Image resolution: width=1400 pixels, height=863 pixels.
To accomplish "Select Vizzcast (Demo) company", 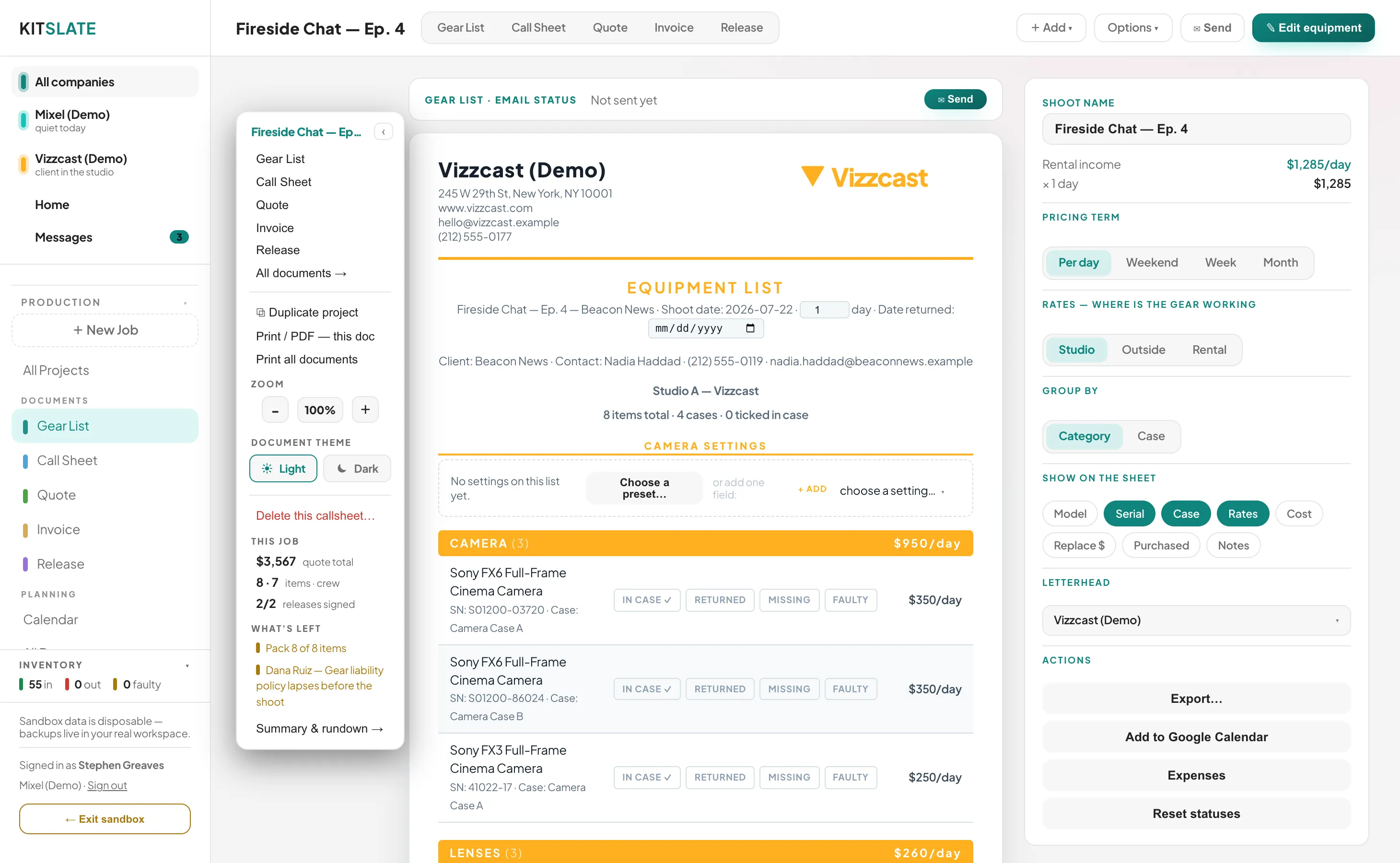I will coord(105,164).
